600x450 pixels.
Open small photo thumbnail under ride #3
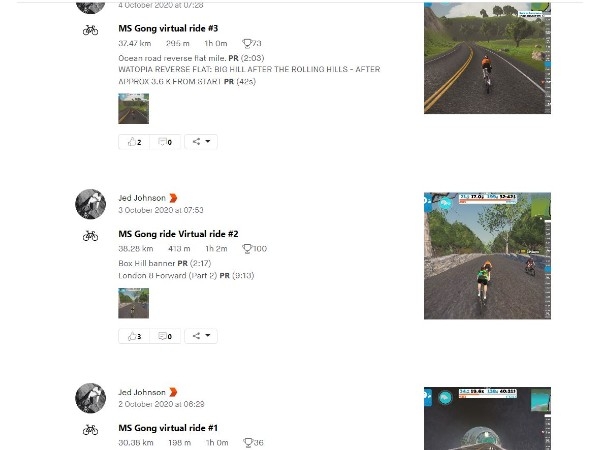tap(134, 109)
